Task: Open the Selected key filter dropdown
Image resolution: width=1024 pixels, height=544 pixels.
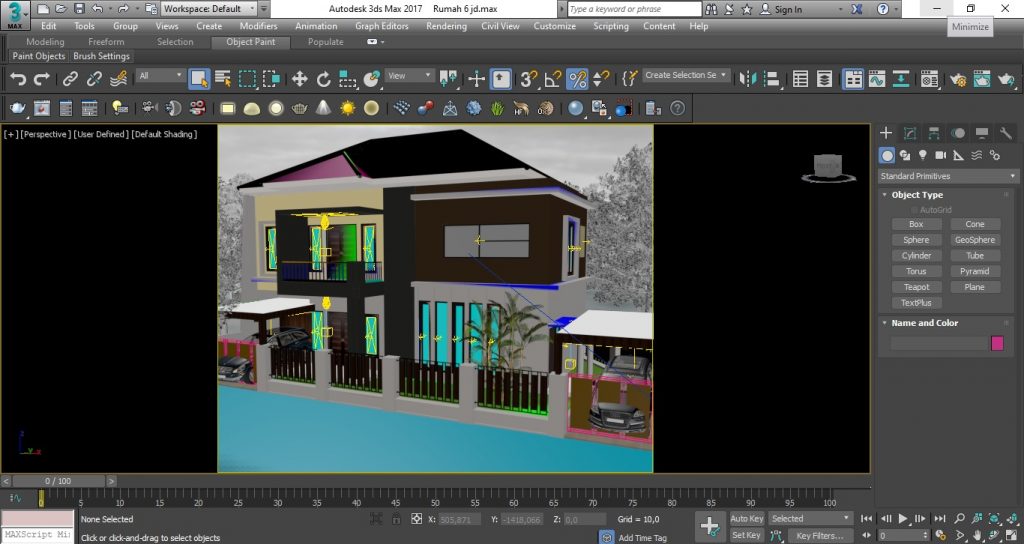Action: [810, 519]
